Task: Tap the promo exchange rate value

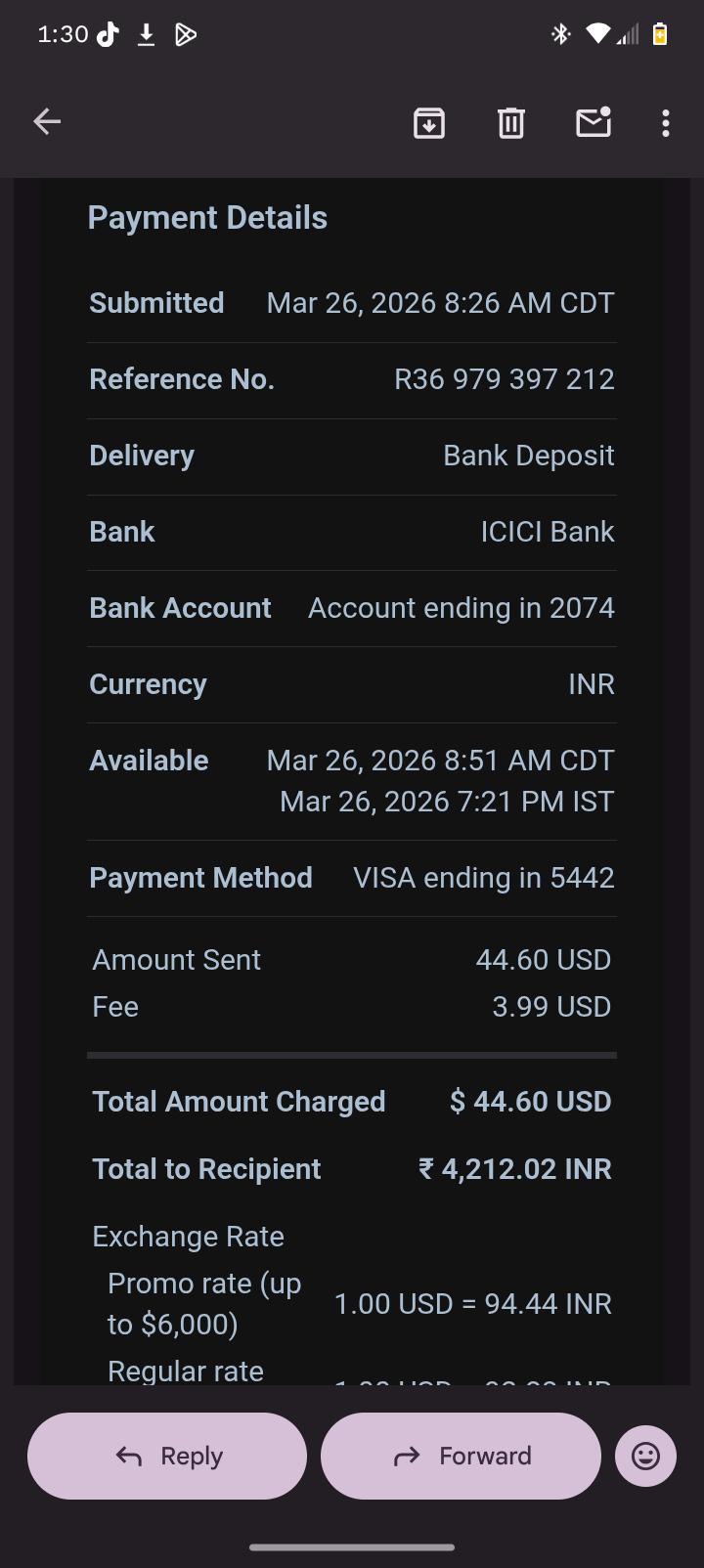Action: click(472, 1304)
